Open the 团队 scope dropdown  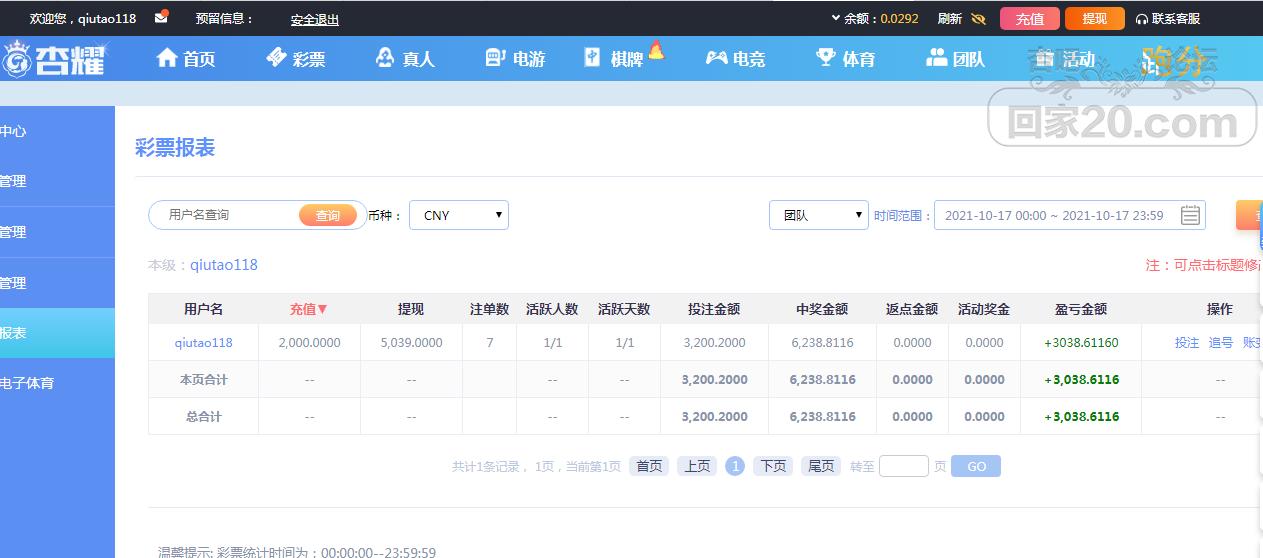(x=819, y=215)
